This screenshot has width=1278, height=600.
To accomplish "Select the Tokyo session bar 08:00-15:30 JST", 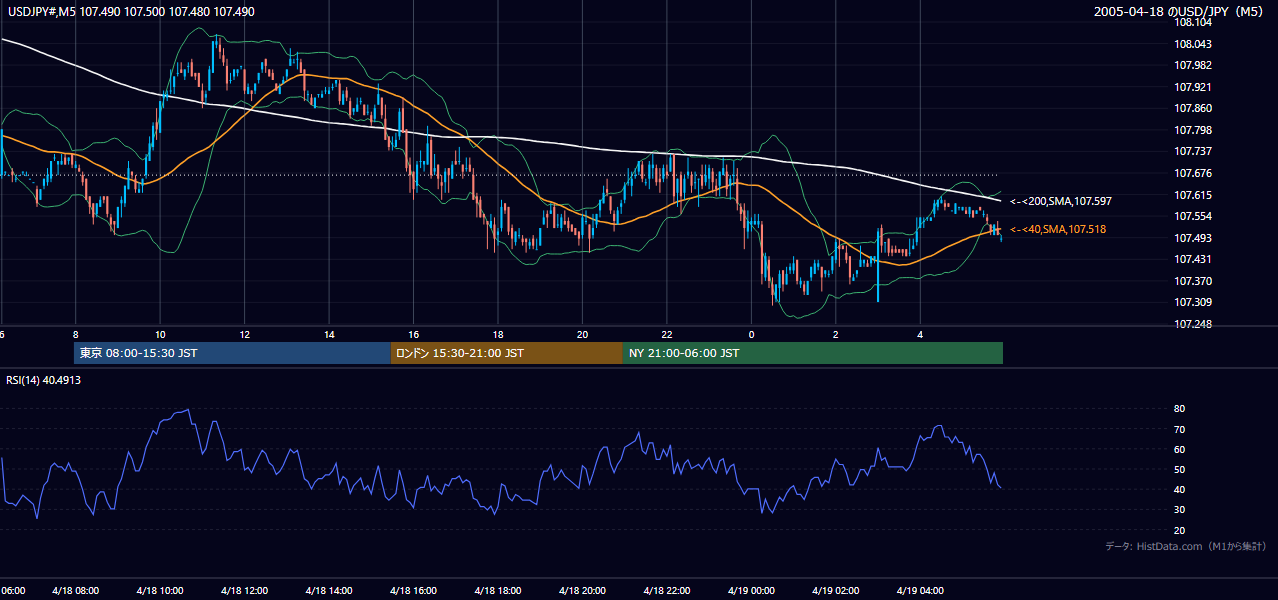I will 232,353.
